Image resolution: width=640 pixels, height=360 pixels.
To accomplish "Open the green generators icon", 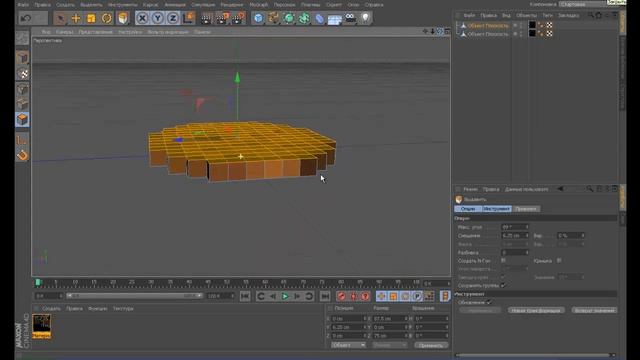I will pos(289,18).
